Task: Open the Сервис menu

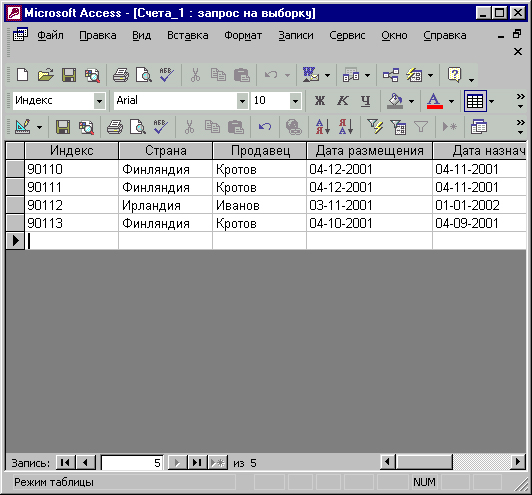Action: click(347, 35)
